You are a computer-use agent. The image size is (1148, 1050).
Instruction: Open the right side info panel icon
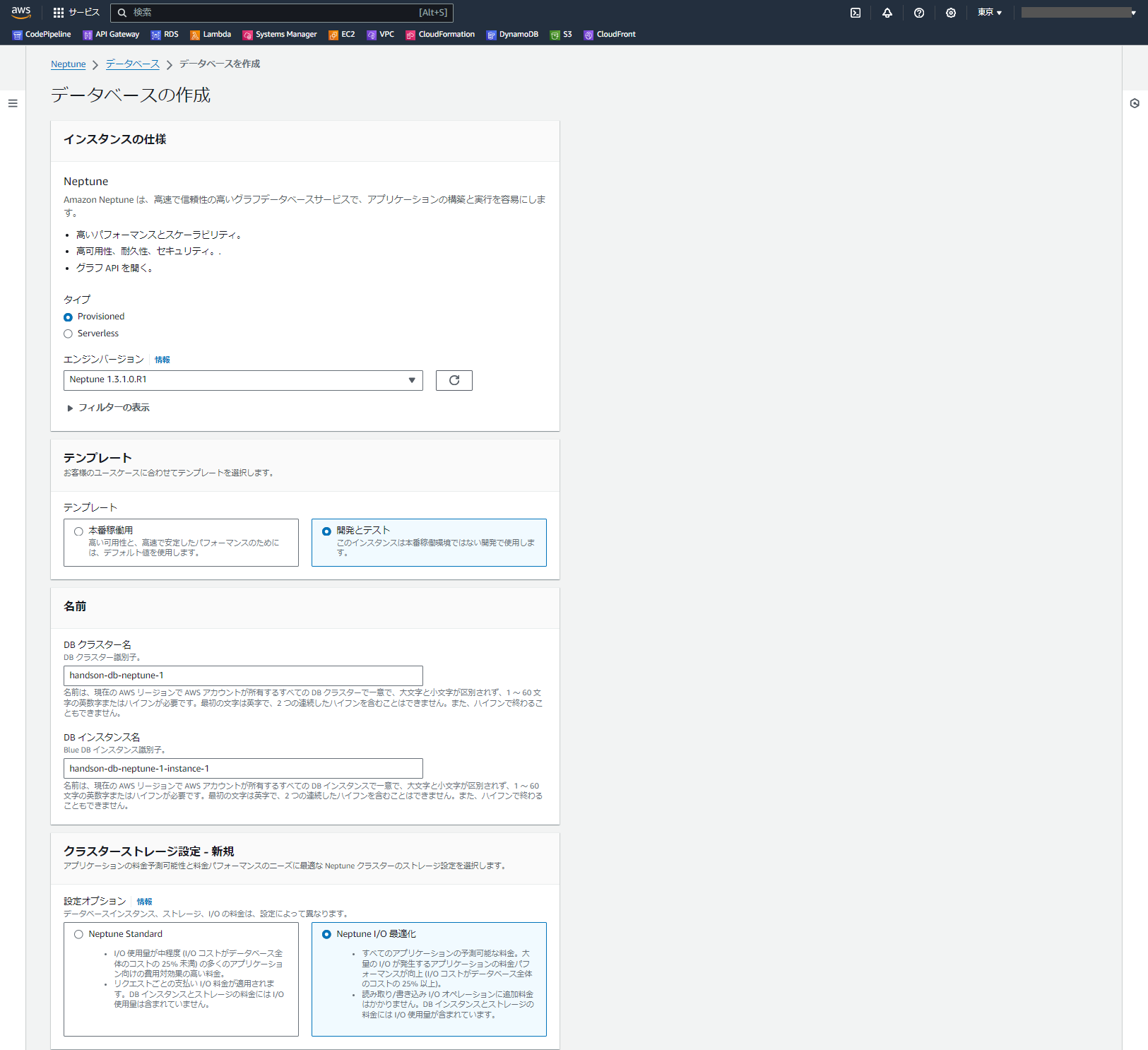(x=1135, y=103)
